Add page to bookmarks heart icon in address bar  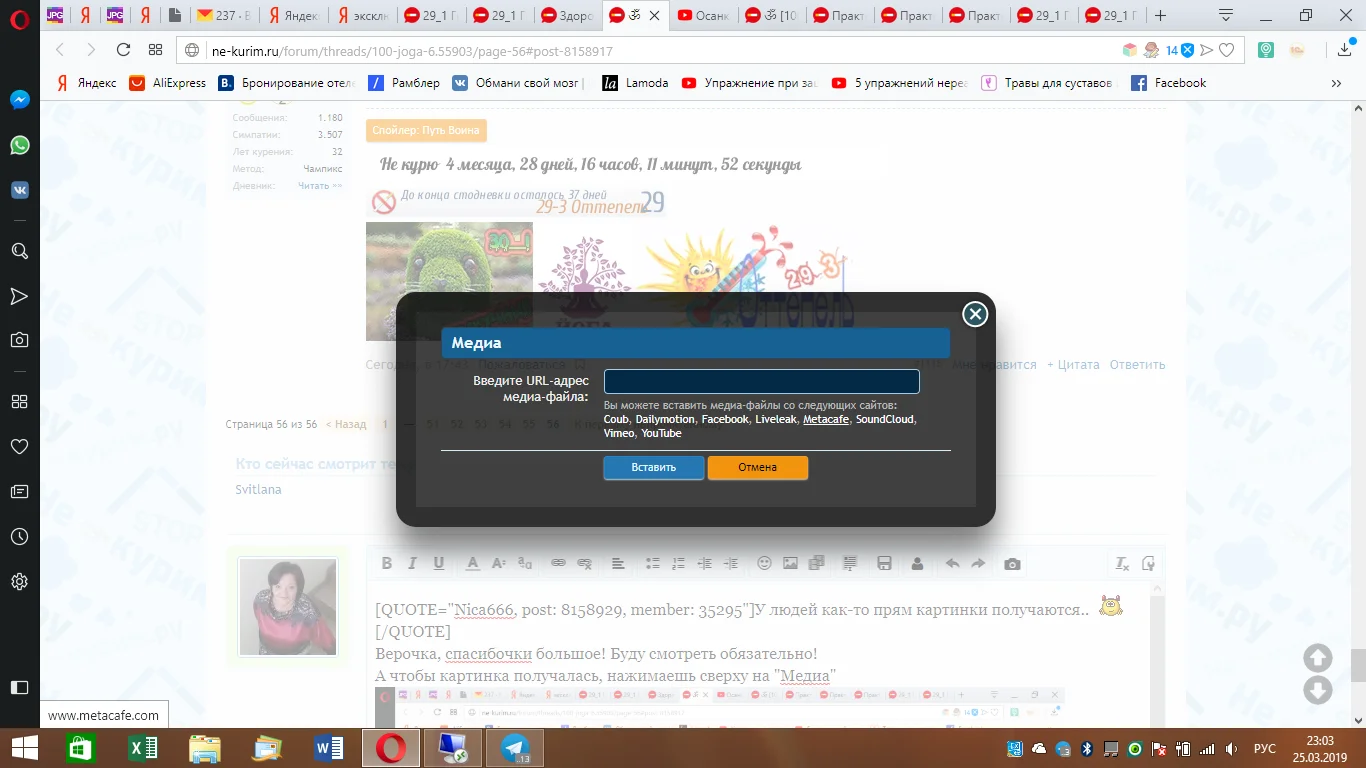1226,50
